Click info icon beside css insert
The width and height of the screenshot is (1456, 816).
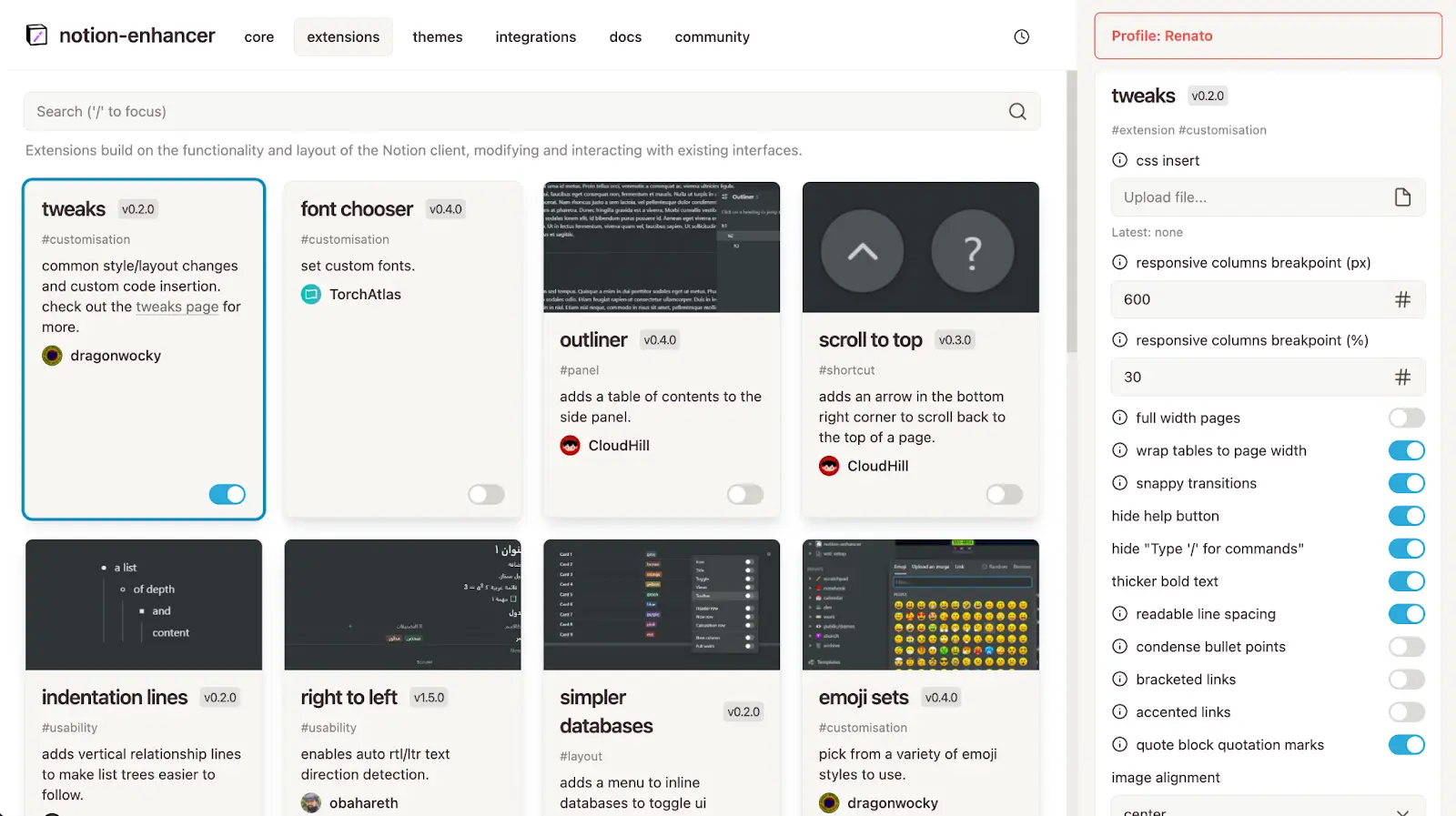point(1119,160)
